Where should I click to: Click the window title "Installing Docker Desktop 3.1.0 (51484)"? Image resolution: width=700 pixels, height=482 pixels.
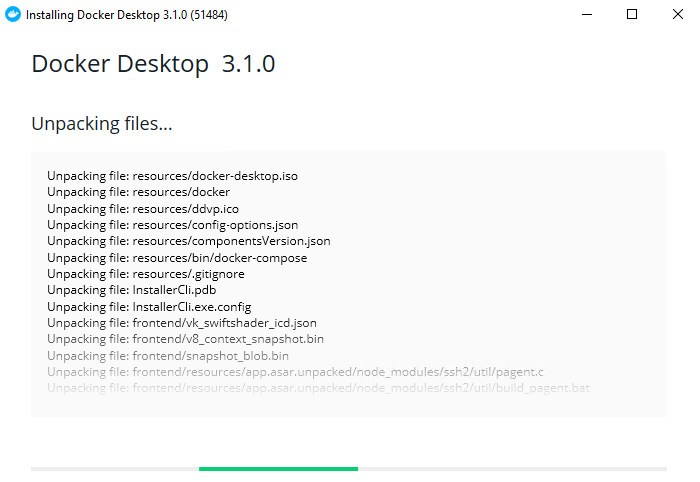point(127,15)
